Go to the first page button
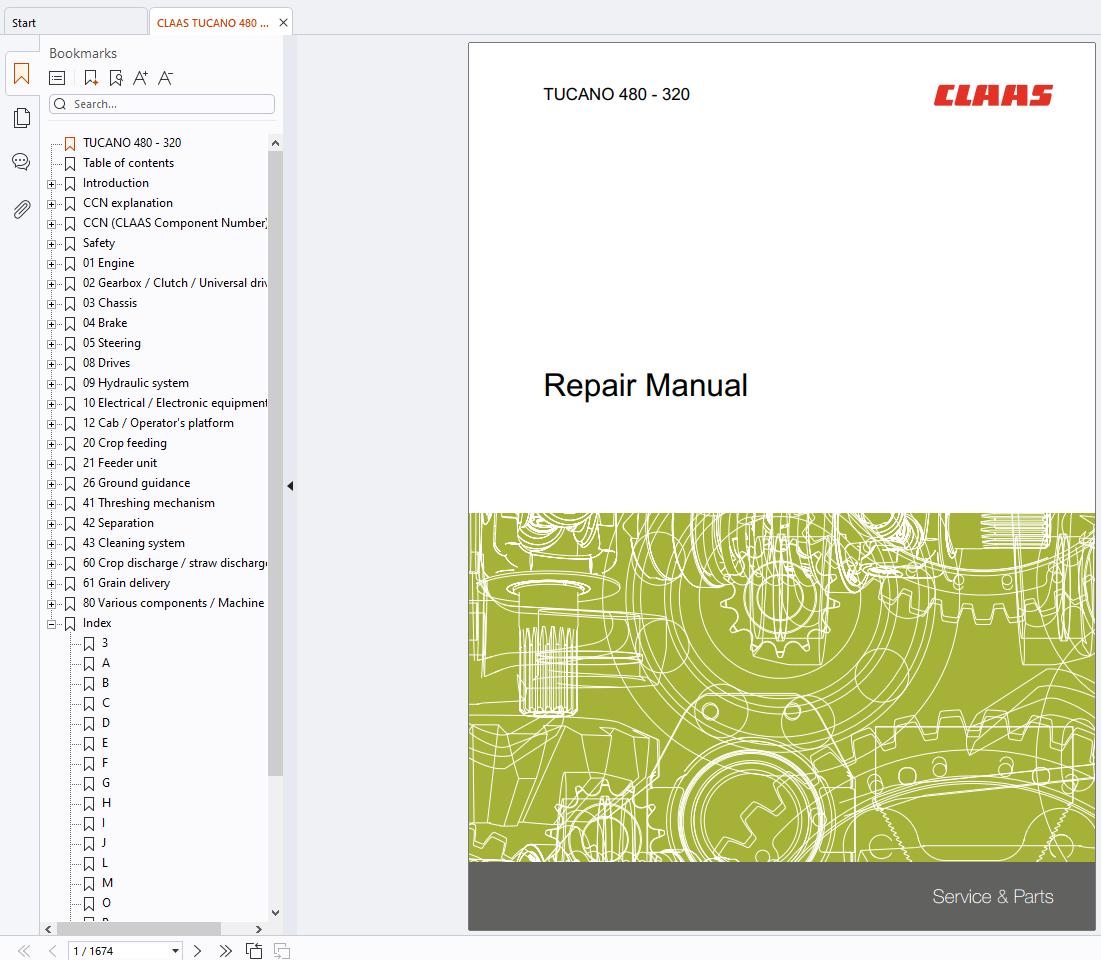The height and width of the screenshot is (960, 1101). click(24, 951)
